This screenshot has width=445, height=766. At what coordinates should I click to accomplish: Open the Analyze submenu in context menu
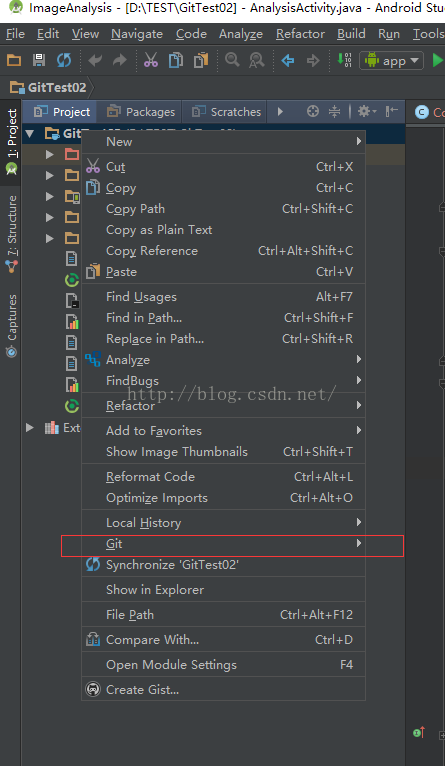(223, 360)
